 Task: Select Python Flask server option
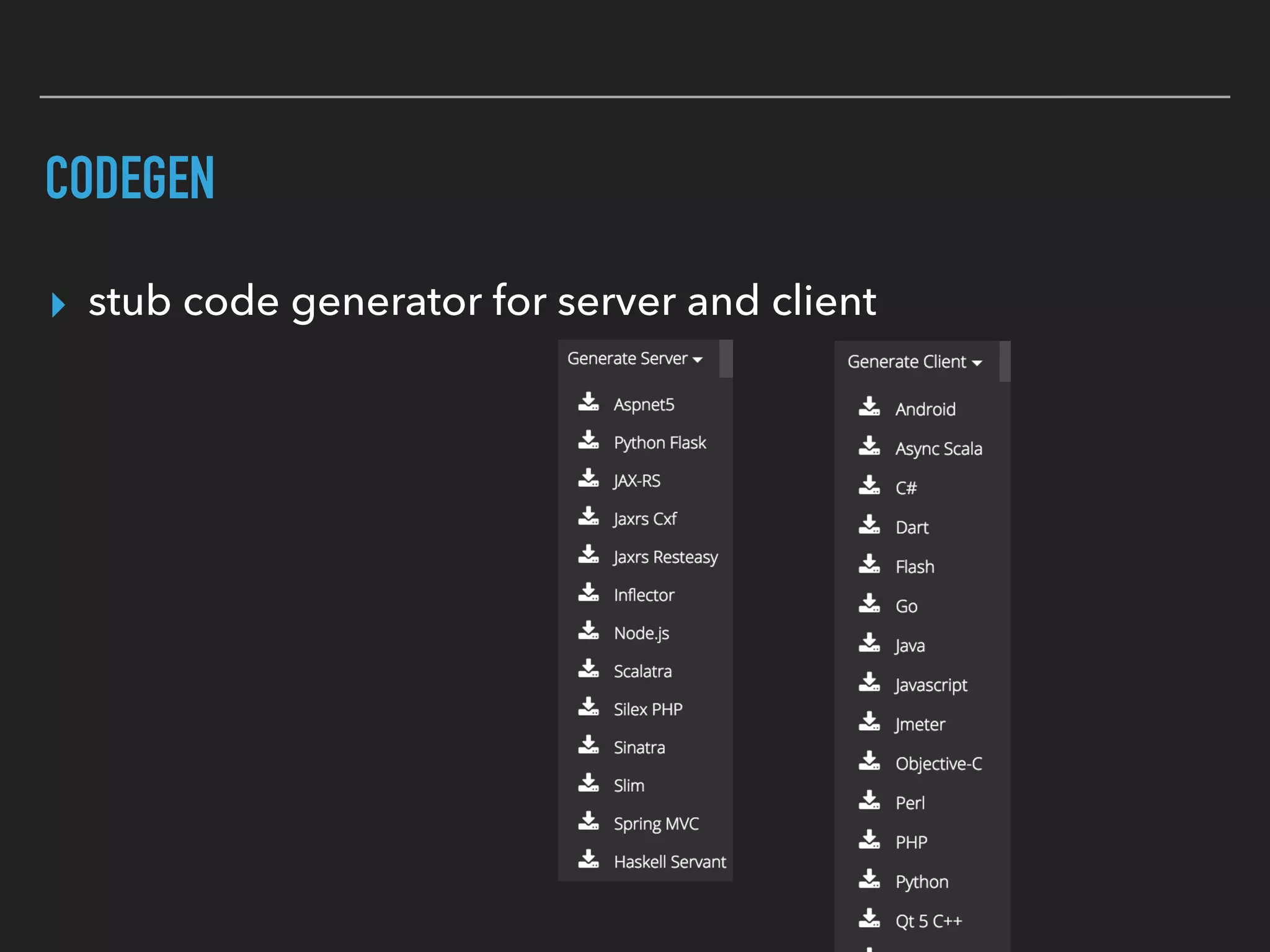(660, 443)
